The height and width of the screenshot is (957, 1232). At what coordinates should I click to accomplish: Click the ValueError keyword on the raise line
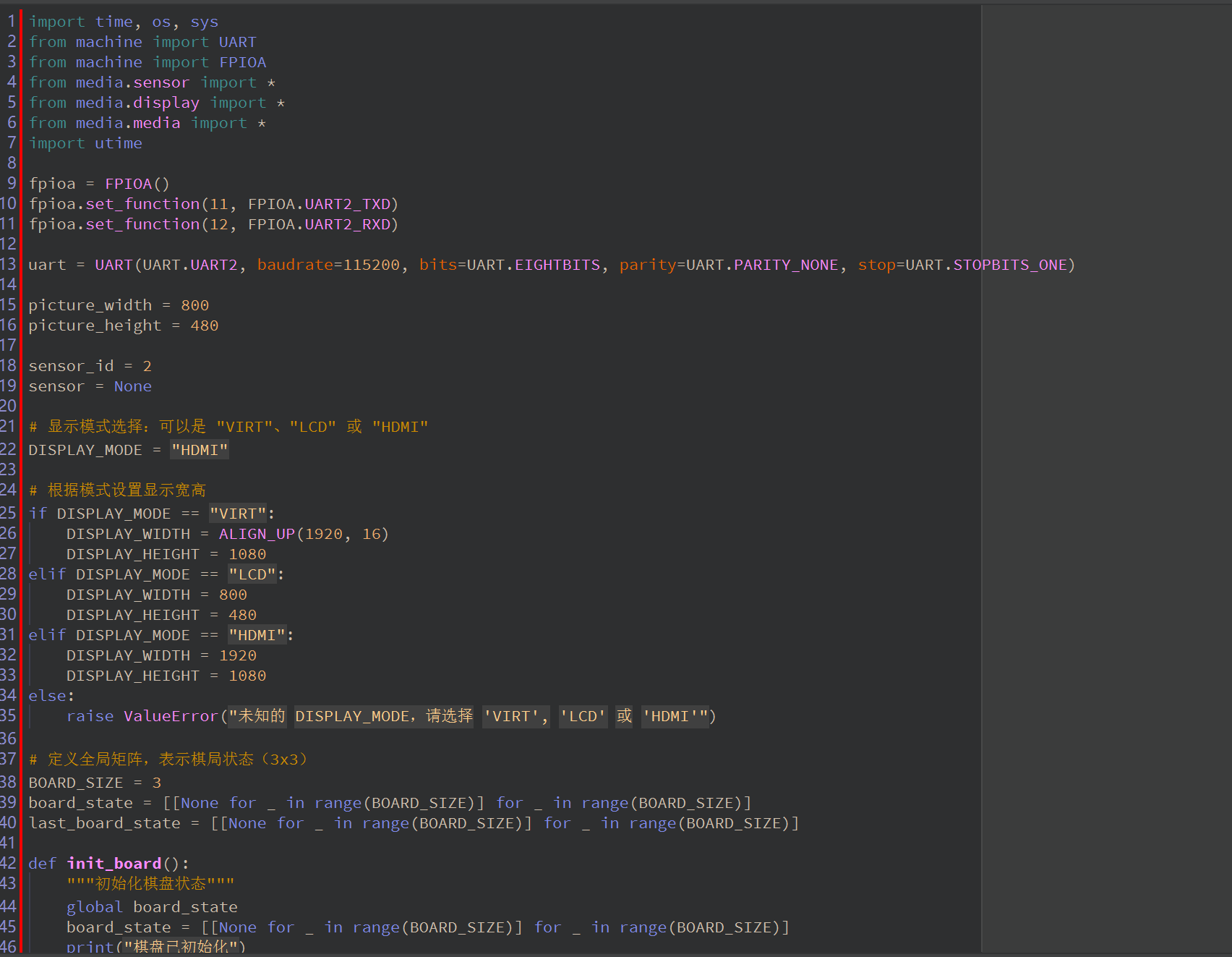[171, 716]
